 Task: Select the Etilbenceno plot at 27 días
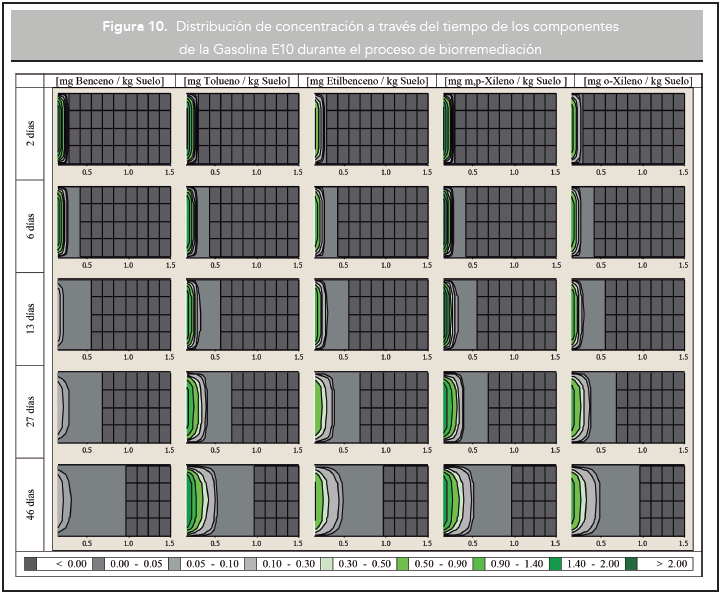tap(371, 407)
